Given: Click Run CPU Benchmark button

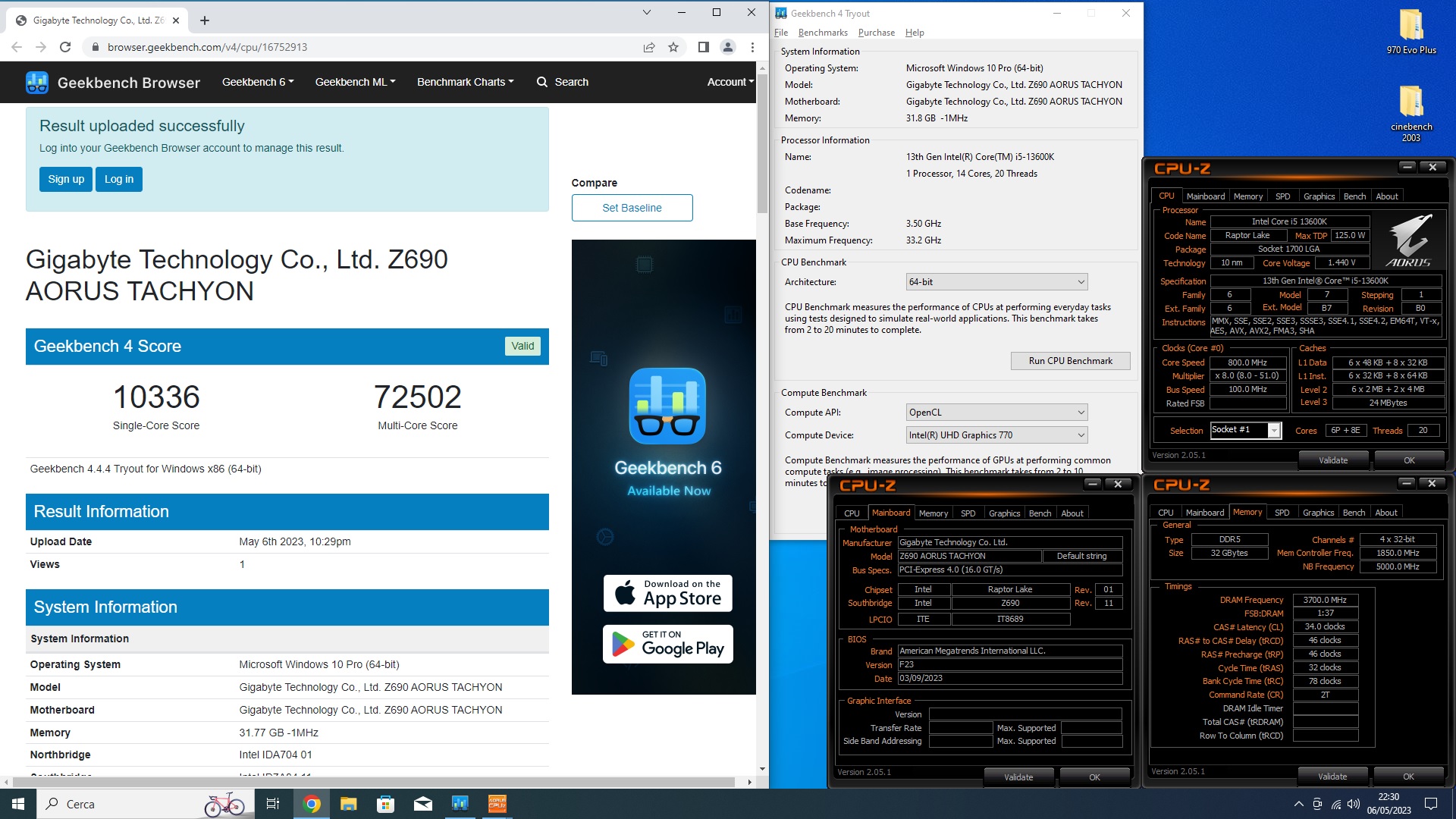Looking at the screenshot, I should coord(1070,361).
